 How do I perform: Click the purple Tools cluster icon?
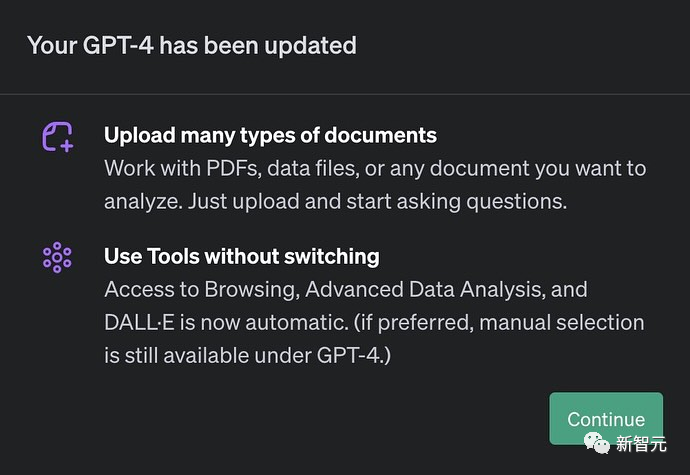57,257
